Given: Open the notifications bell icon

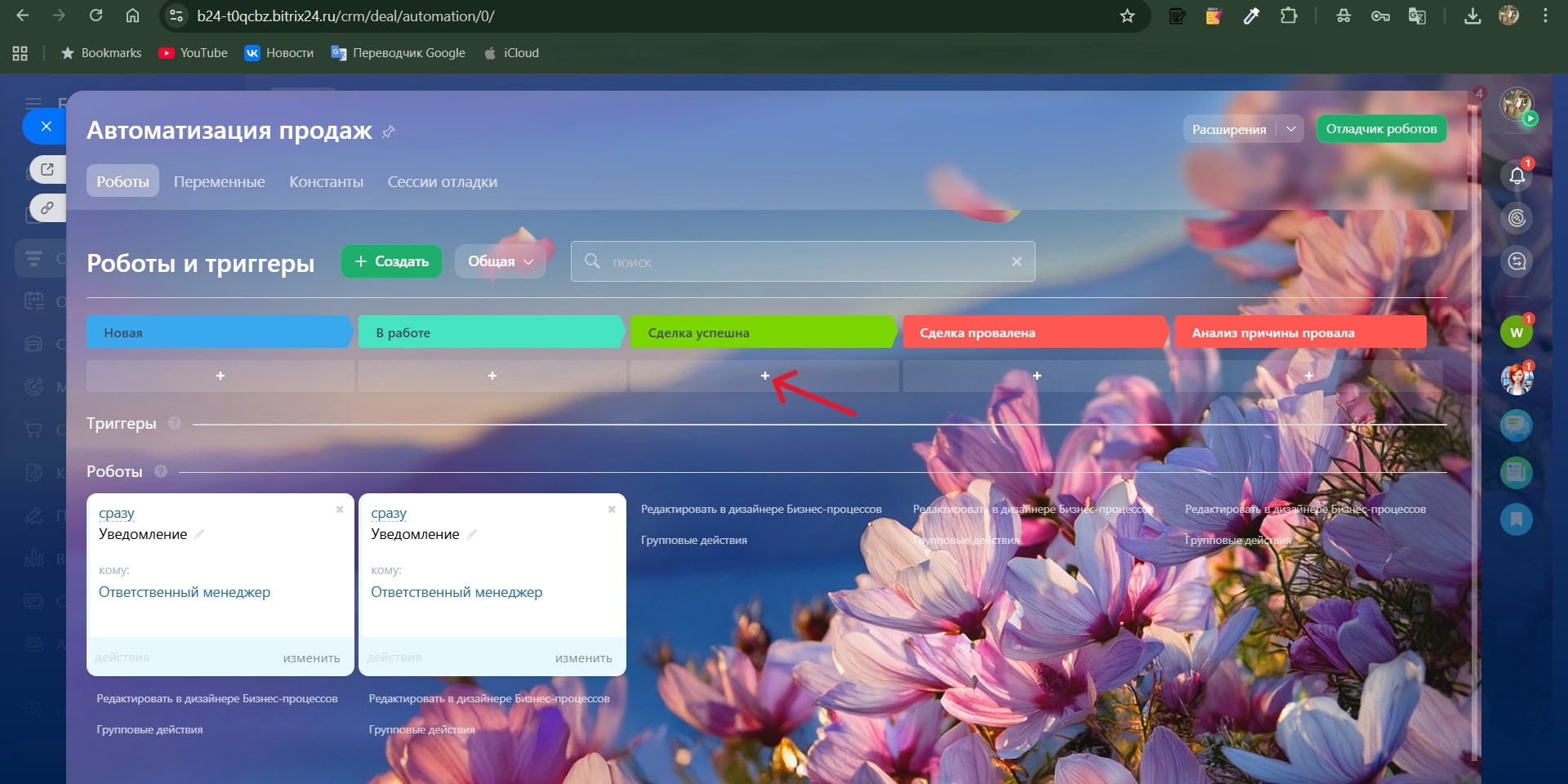Looking at the screenshot, I should pos(1517,176).
